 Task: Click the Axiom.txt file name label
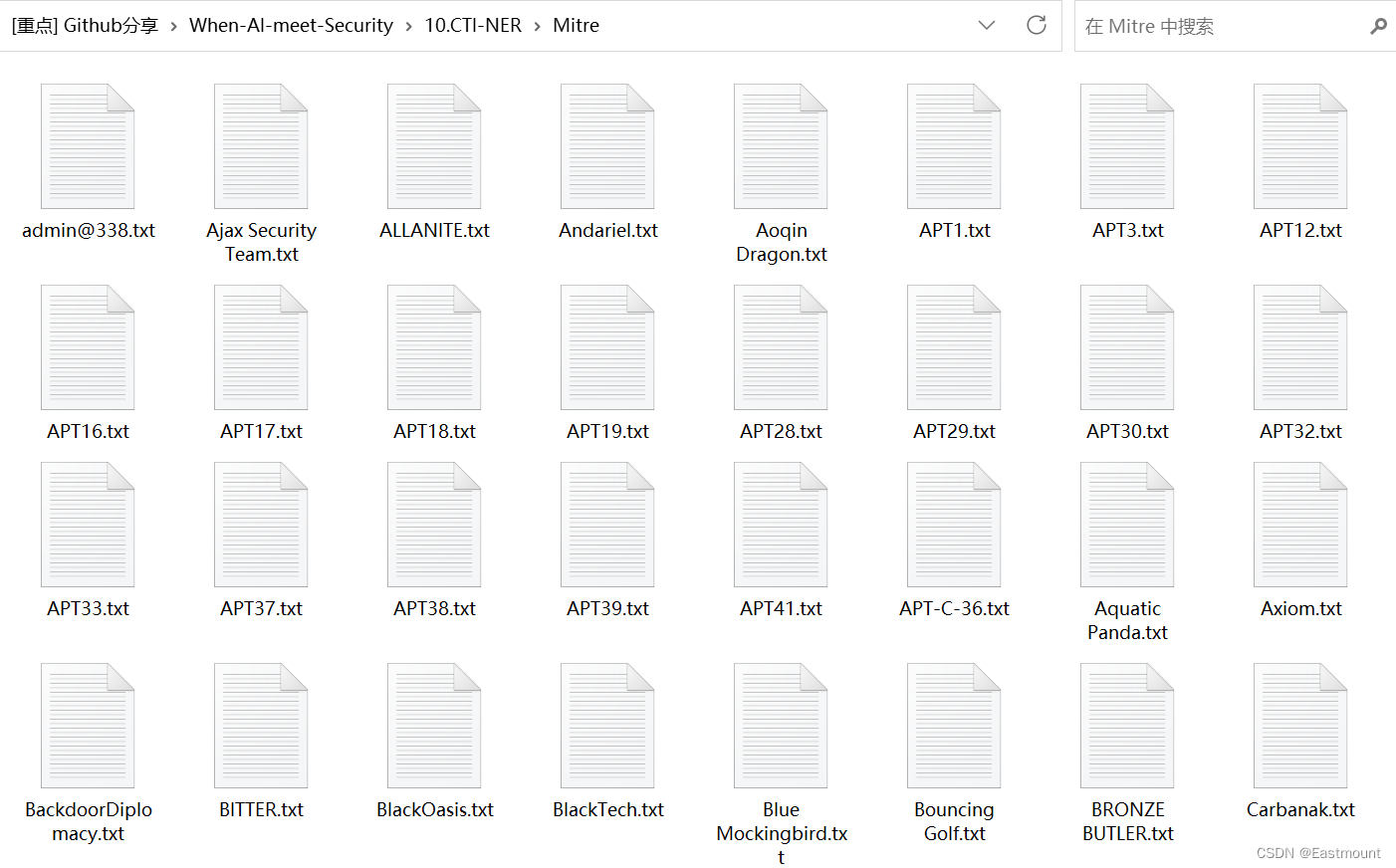pyautogui.click(x=1300, y=608)
